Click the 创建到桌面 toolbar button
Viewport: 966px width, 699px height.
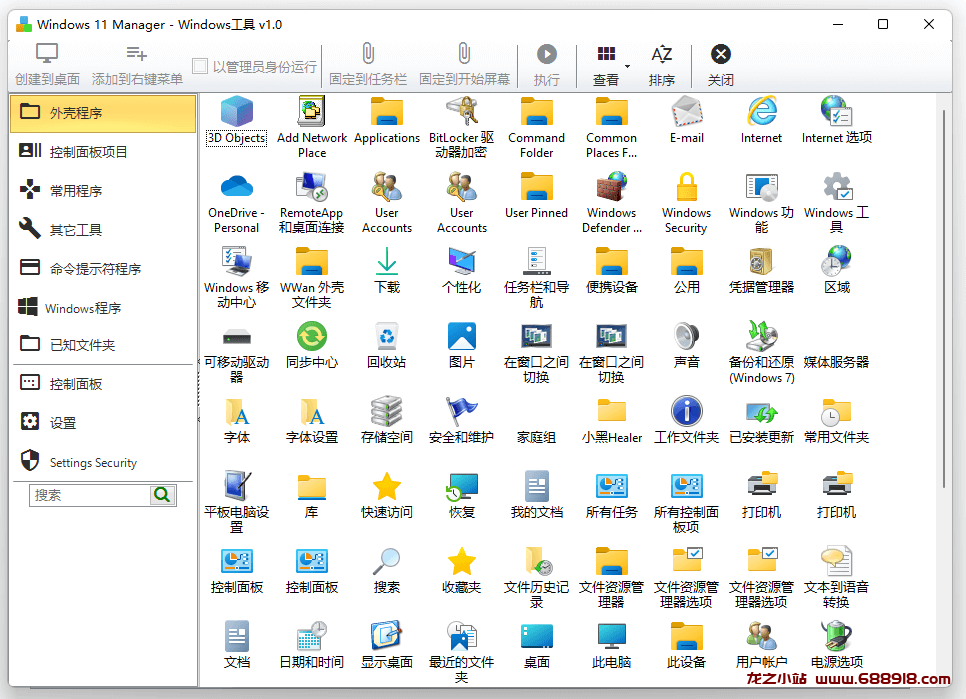(47, 64)
